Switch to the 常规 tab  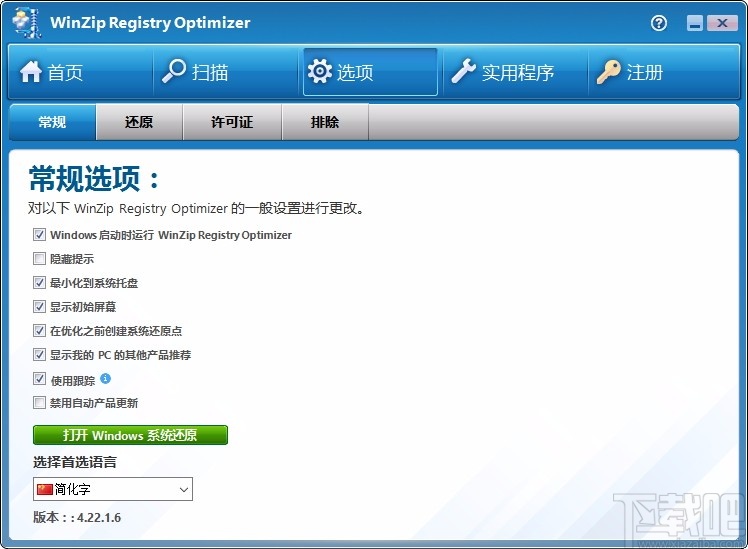click(52, 122)
